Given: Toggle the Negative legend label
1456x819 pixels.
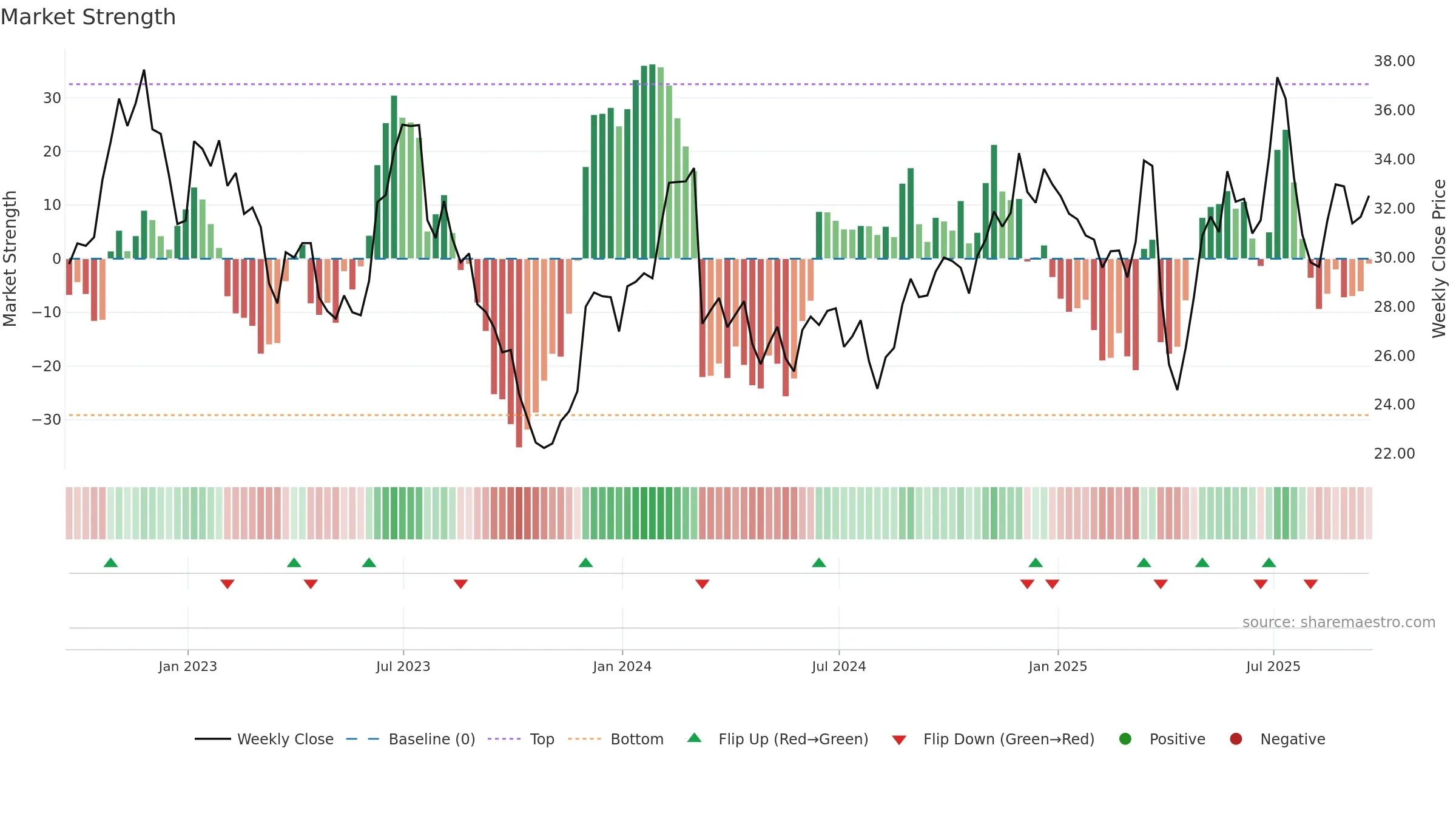Looking at the screenshot, I should (1293, 739).
